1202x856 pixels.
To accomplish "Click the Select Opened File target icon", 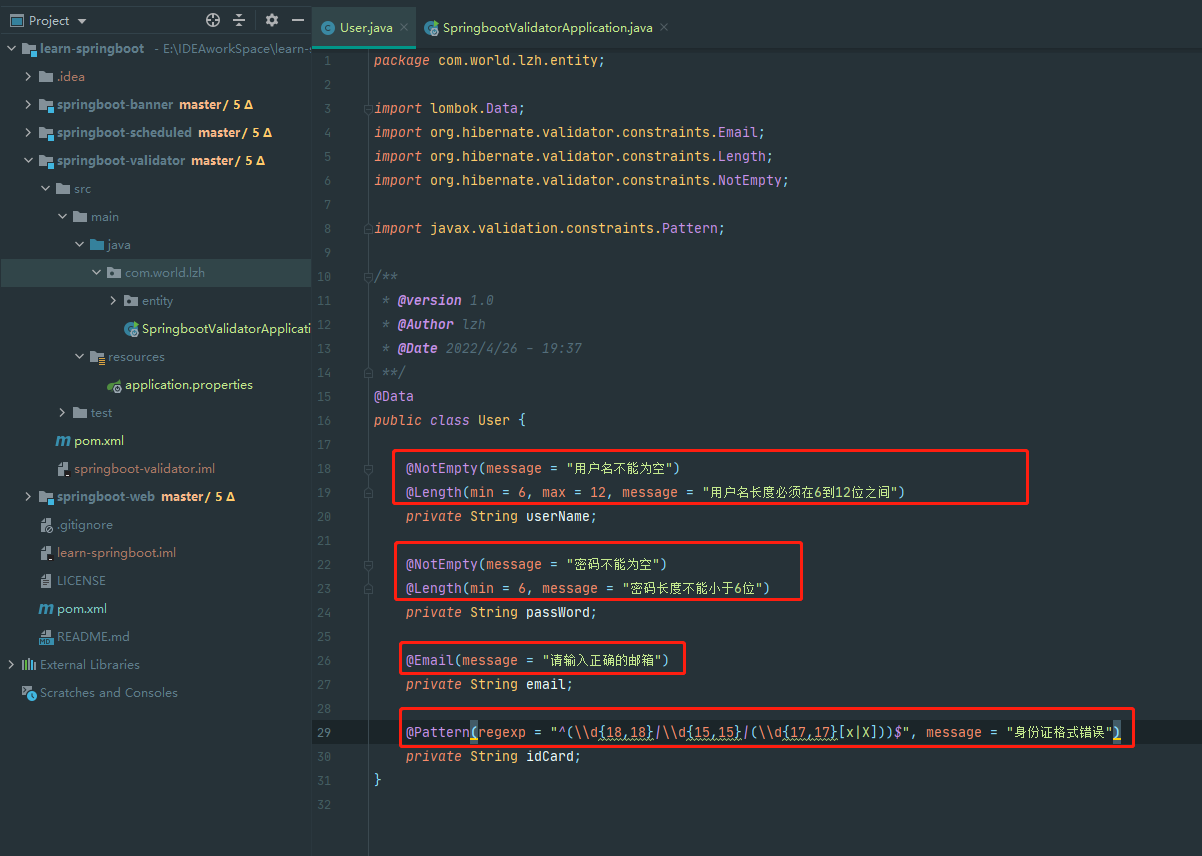I will [212, 20].
